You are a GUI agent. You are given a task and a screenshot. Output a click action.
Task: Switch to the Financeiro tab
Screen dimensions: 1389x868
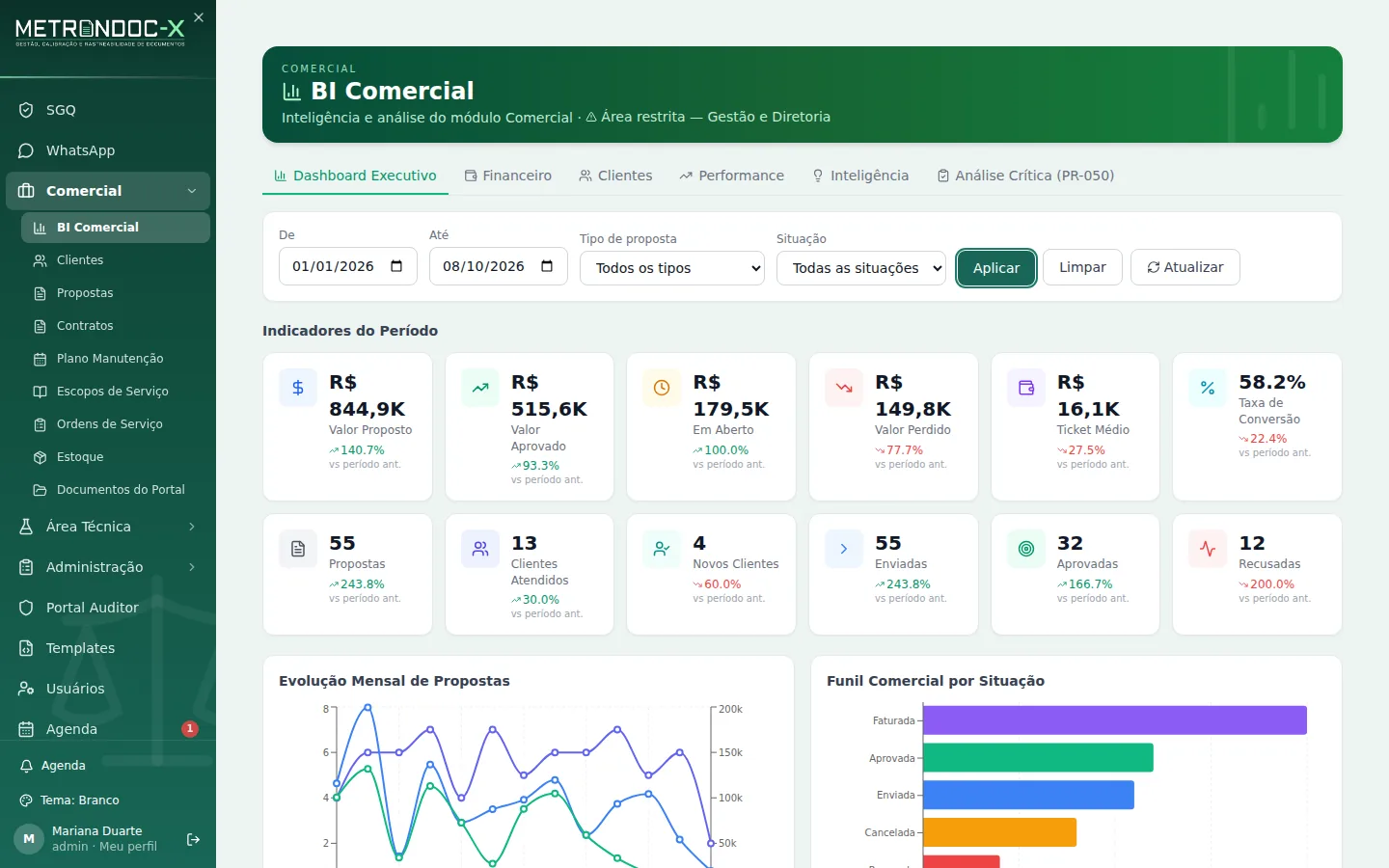[508, 176]
